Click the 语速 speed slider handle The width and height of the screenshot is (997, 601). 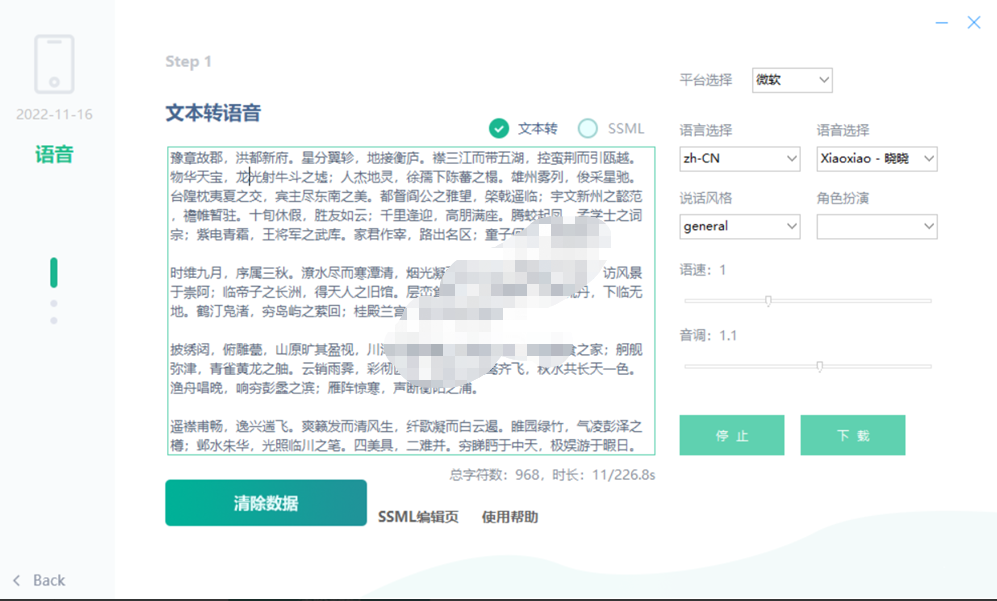tap(768, 300)
